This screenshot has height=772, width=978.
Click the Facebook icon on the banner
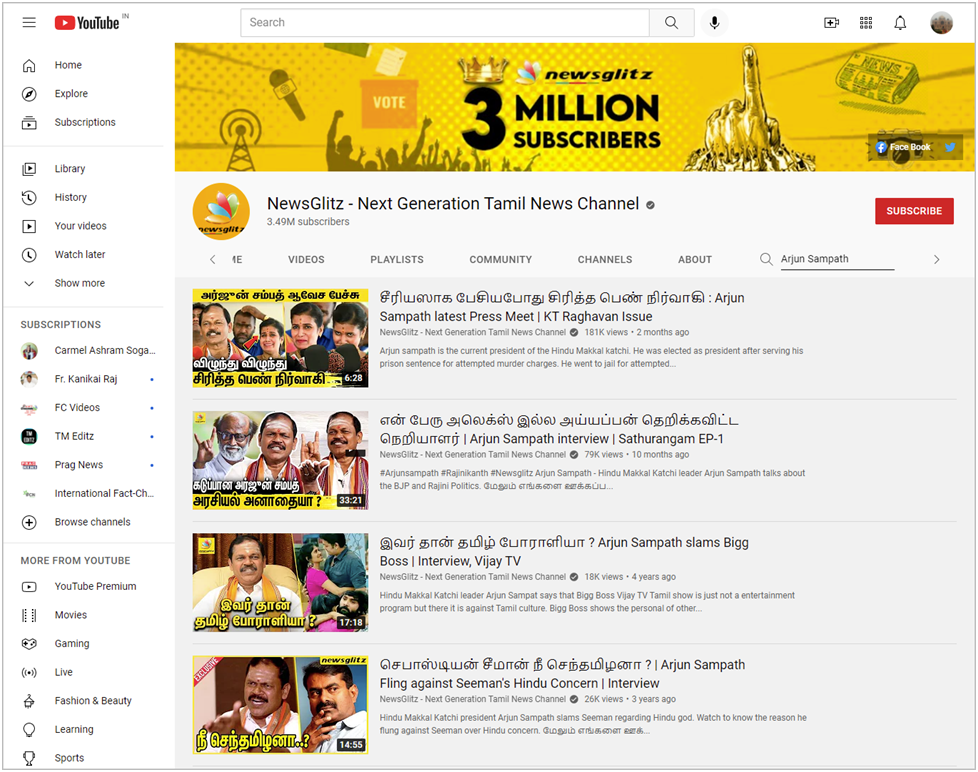point(881,147)
